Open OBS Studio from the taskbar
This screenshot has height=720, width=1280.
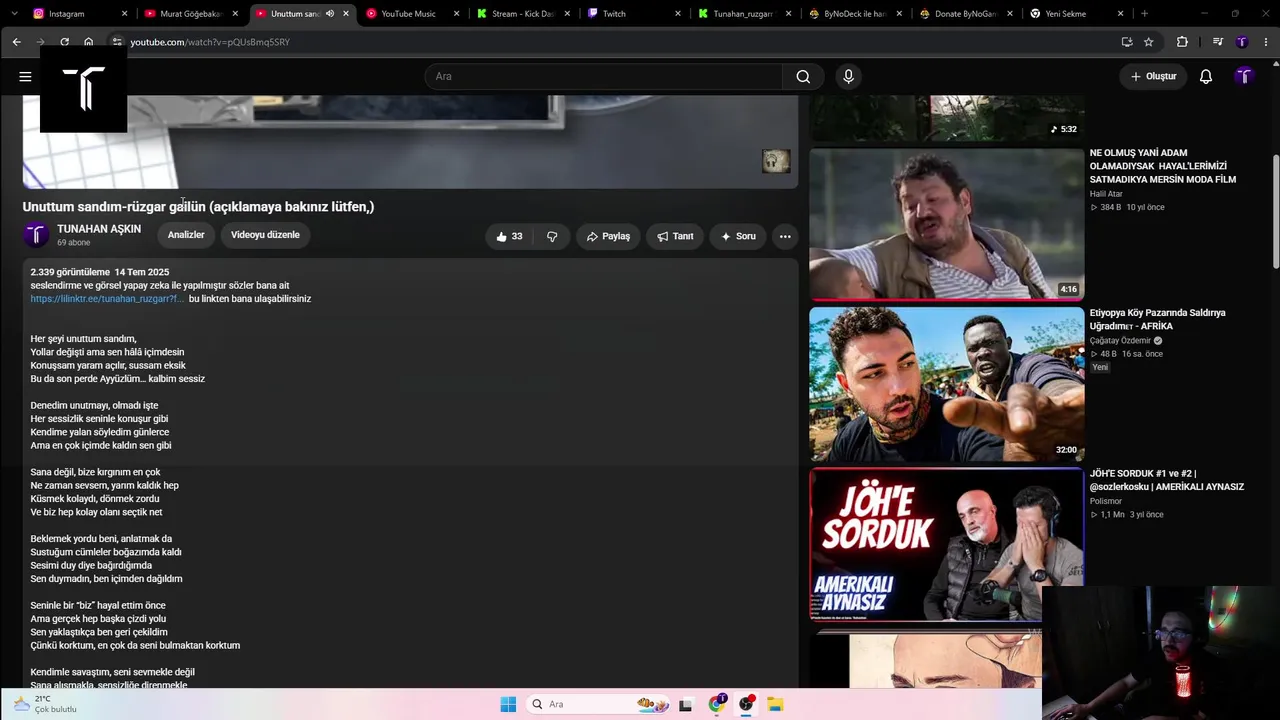pos(746,704)
